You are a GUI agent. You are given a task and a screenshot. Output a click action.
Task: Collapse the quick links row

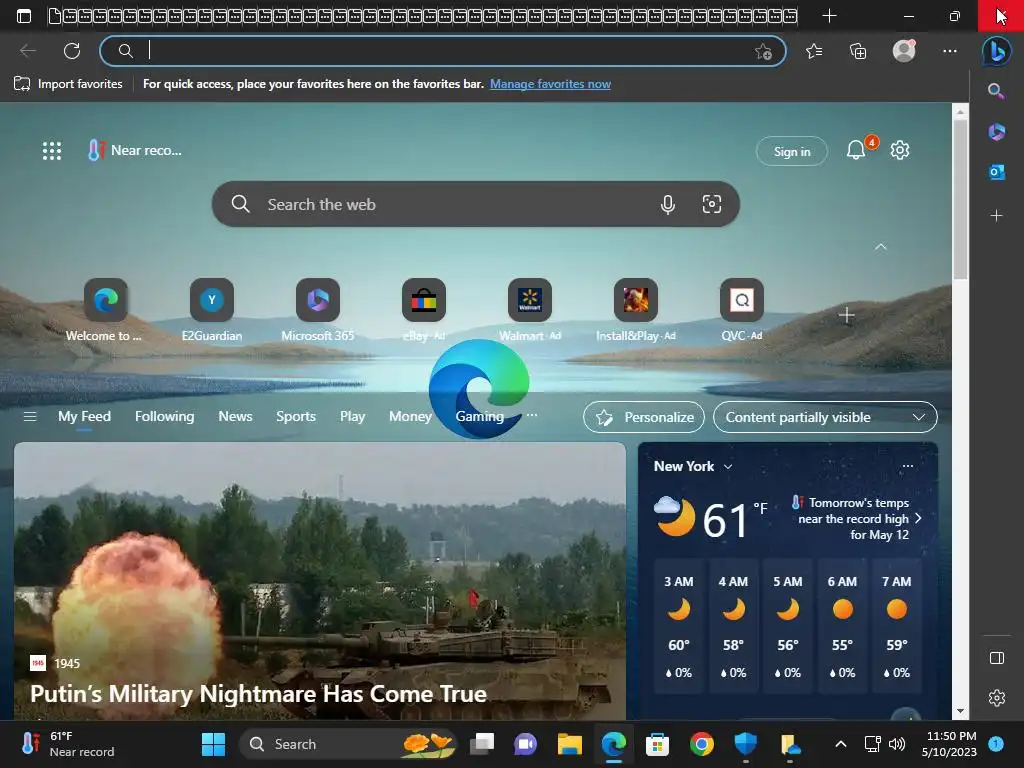880,247
